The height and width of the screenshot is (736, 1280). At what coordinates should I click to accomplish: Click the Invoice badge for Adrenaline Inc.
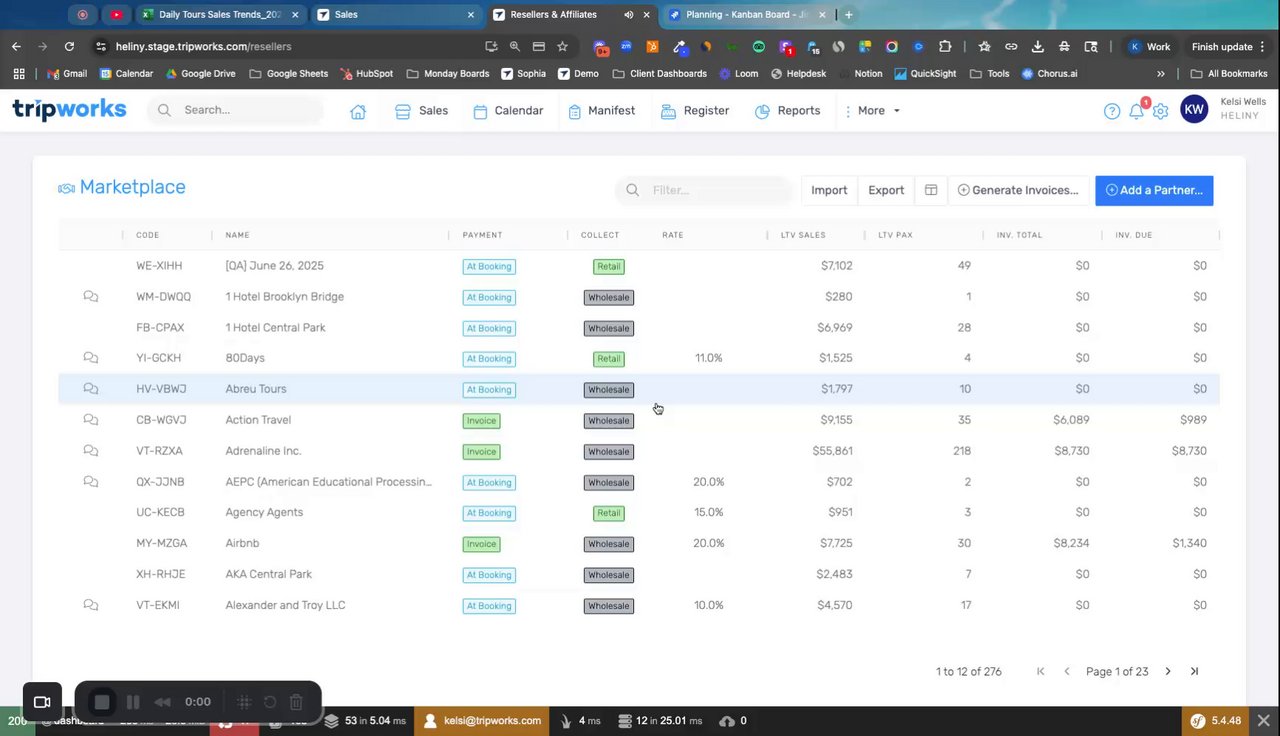click(481, 452)
